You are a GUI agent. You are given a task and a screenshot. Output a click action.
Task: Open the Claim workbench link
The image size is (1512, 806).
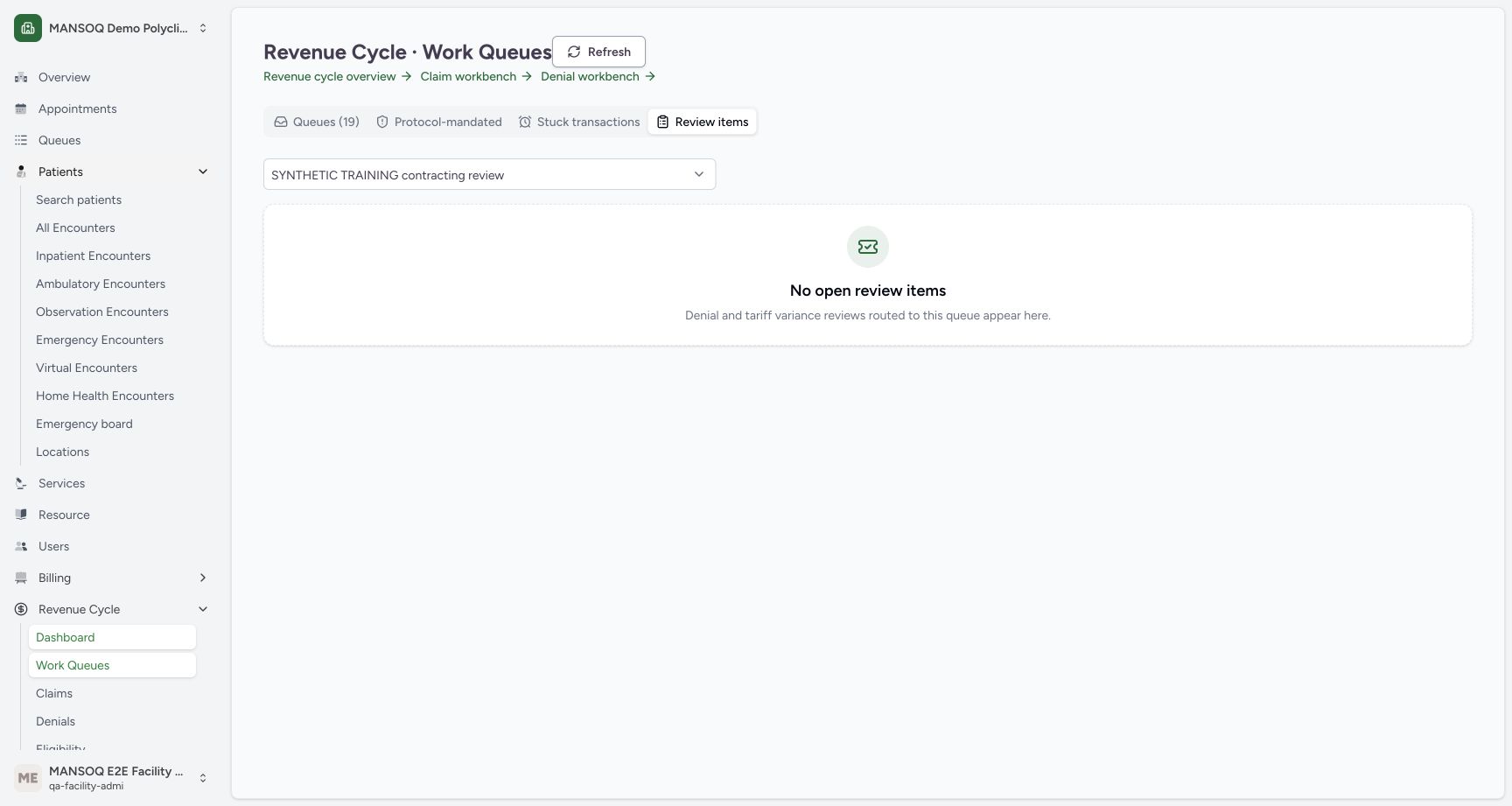tap(476, 76)
